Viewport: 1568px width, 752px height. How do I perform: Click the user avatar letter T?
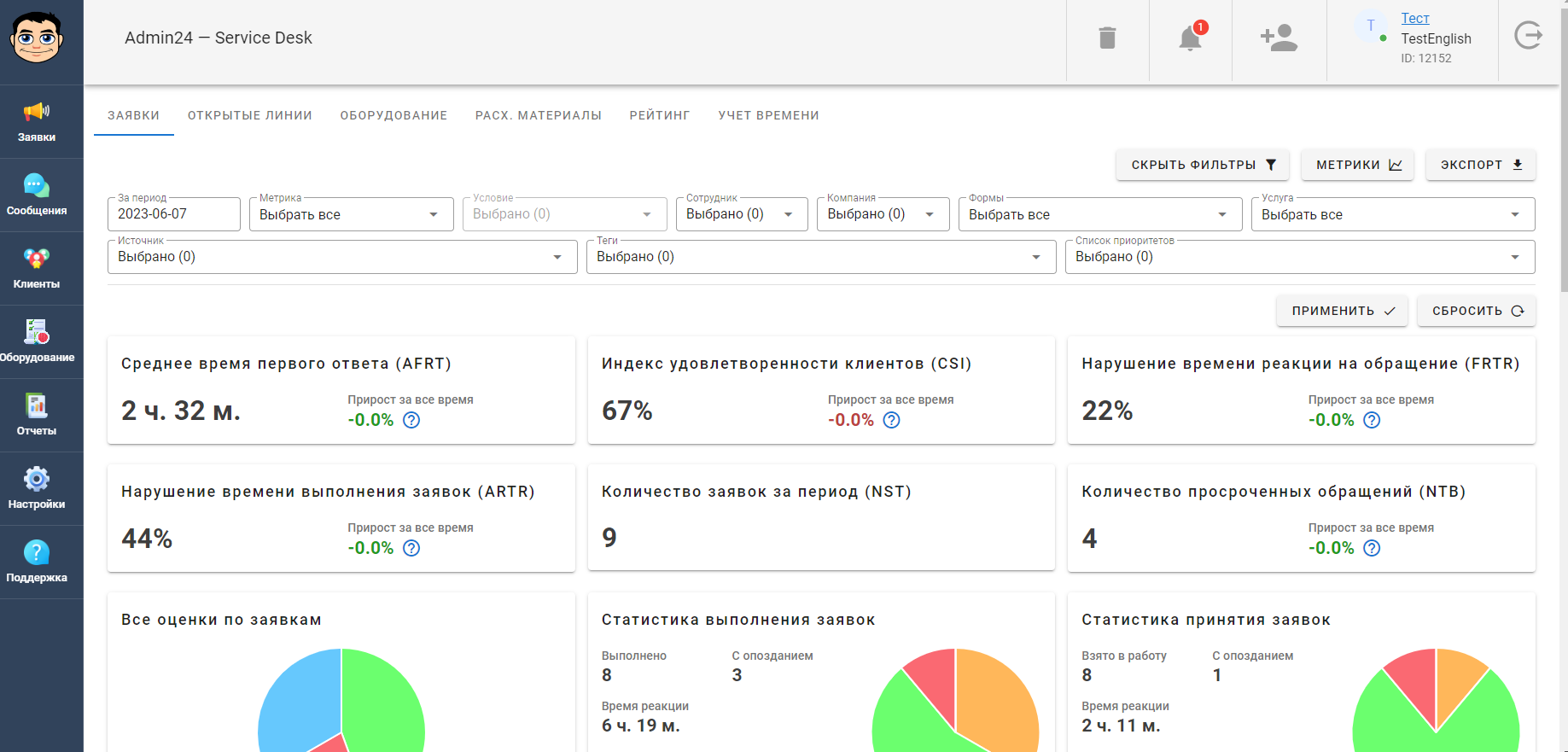1371,26
